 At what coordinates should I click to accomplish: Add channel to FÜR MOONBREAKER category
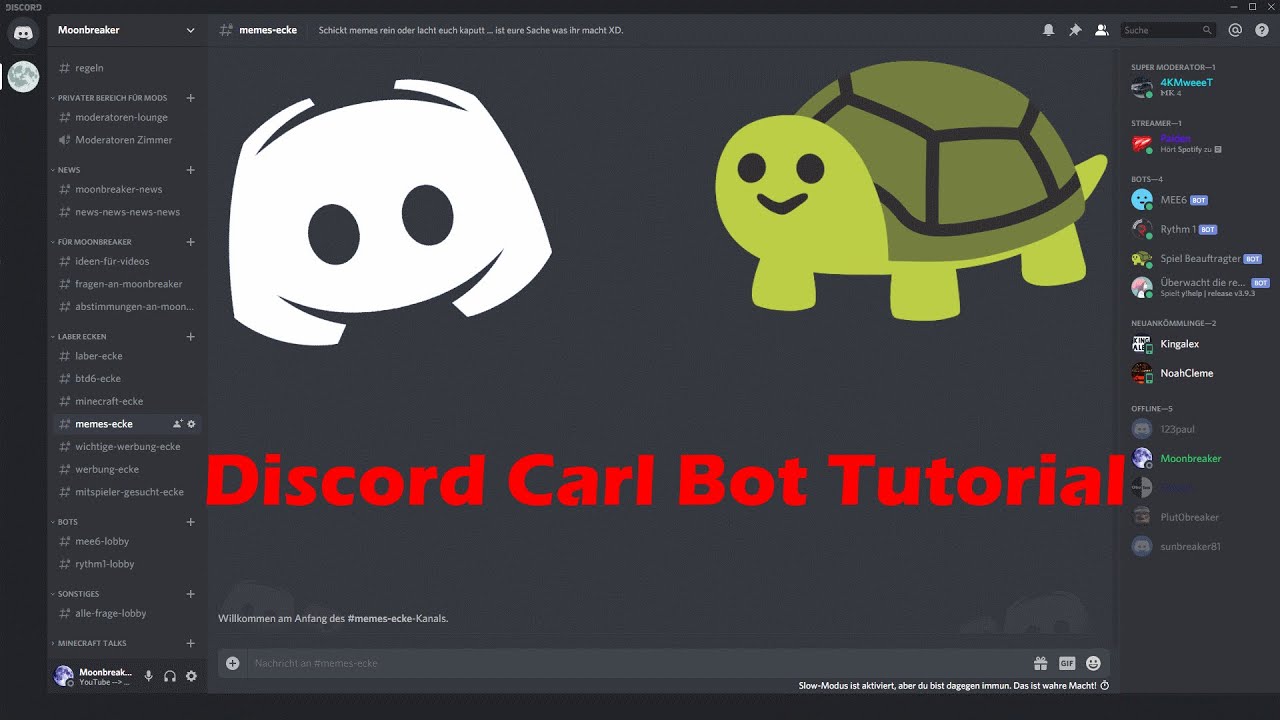[190, 242]
